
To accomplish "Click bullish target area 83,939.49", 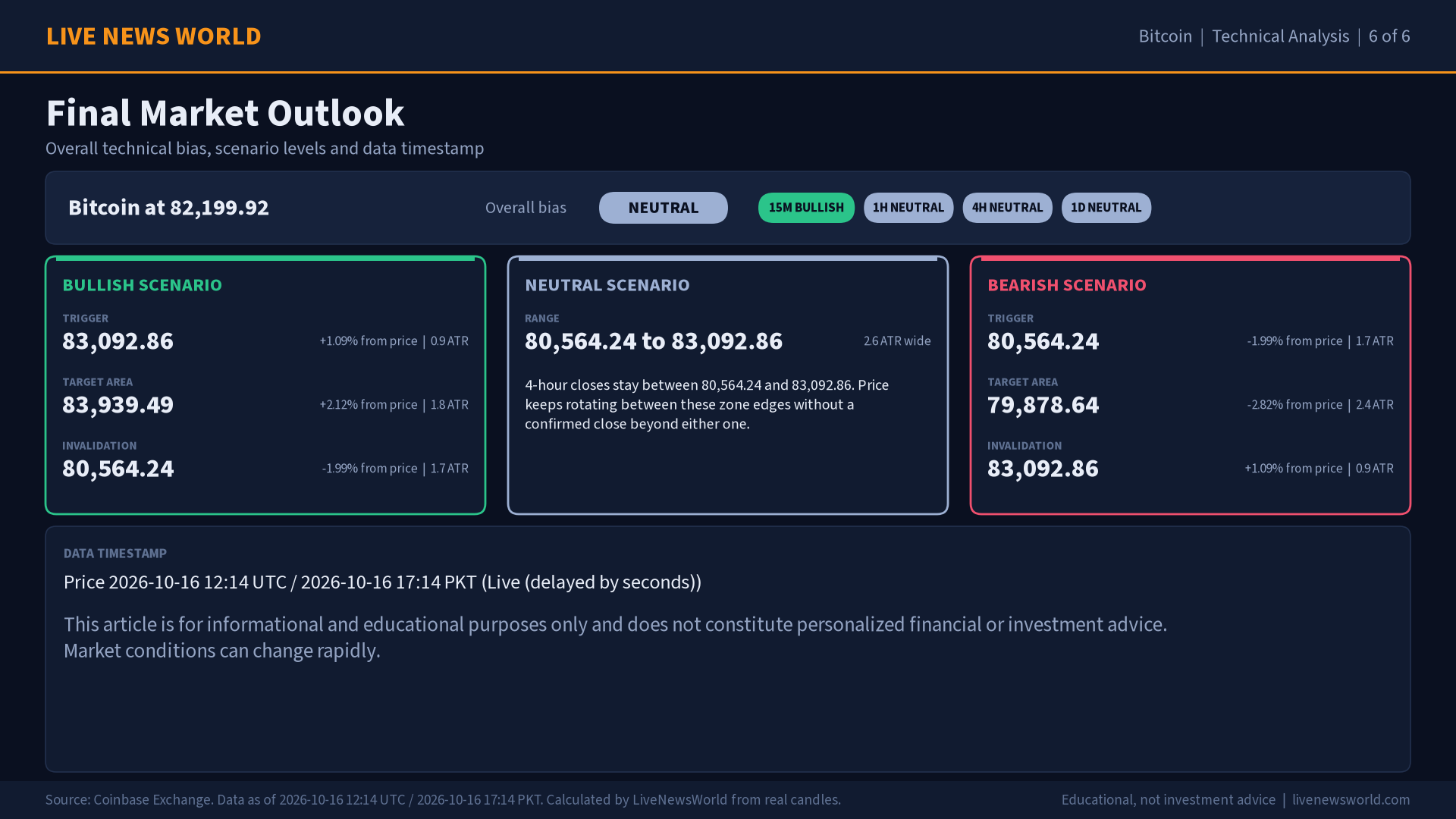I will coord(118,405).
